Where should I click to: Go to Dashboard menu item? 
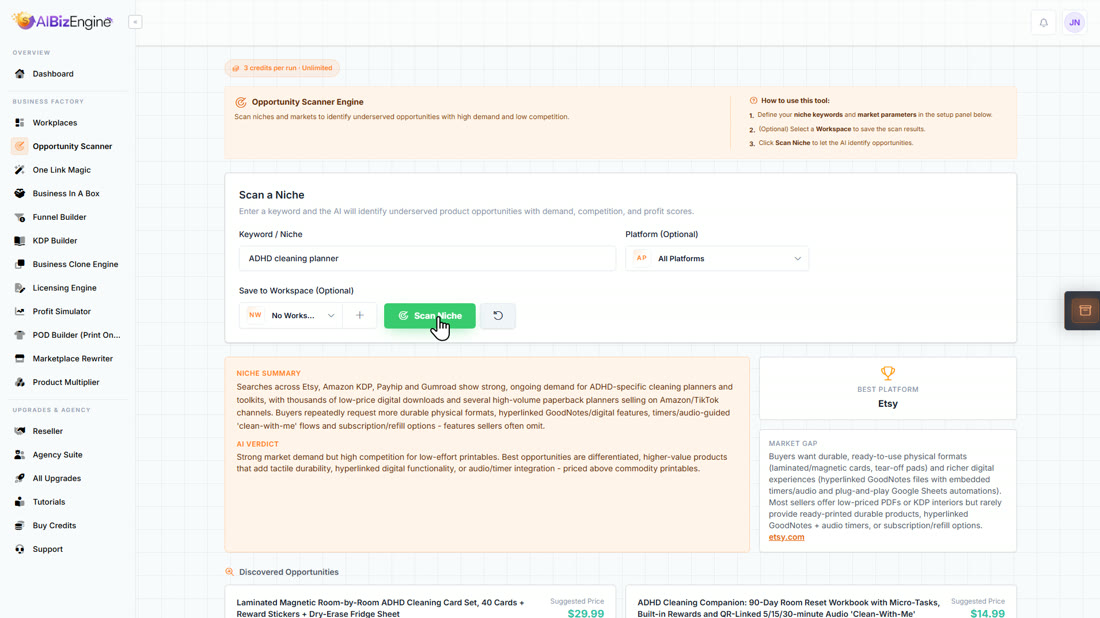tap(53, 74)
